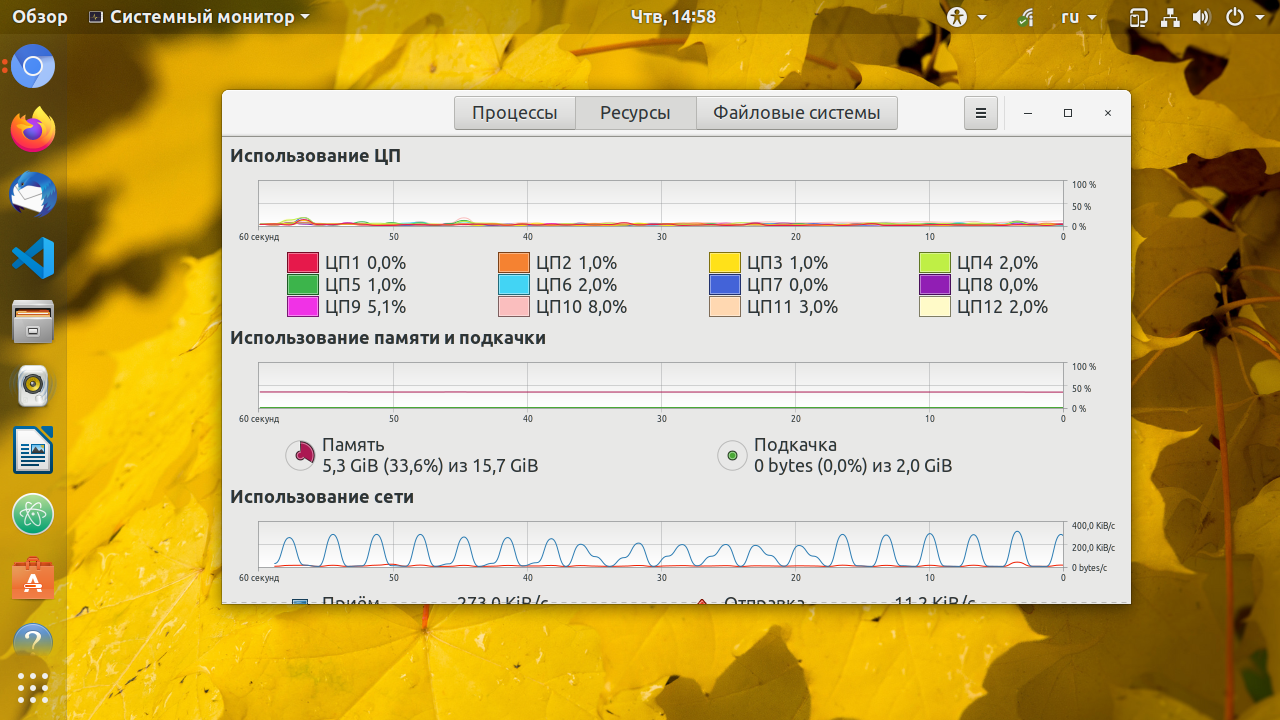This screenshot has height=720, width=1280.
Task: Change the ЦП10 pink color swatch
Action: point(514,307)
